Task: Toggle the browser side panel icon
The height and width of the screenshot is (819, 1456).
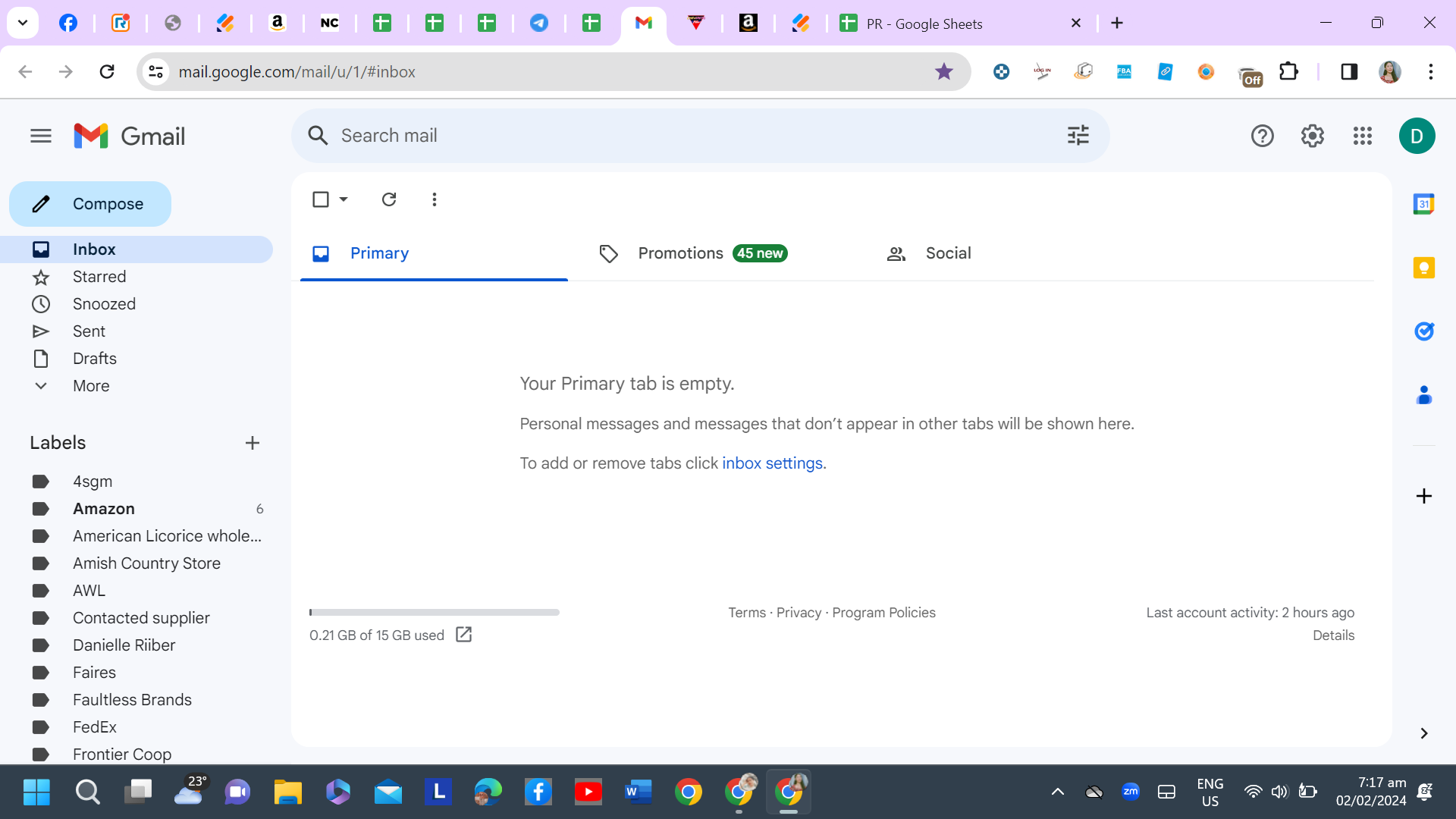Action: pyautogui.click(x=1348, y=71)
